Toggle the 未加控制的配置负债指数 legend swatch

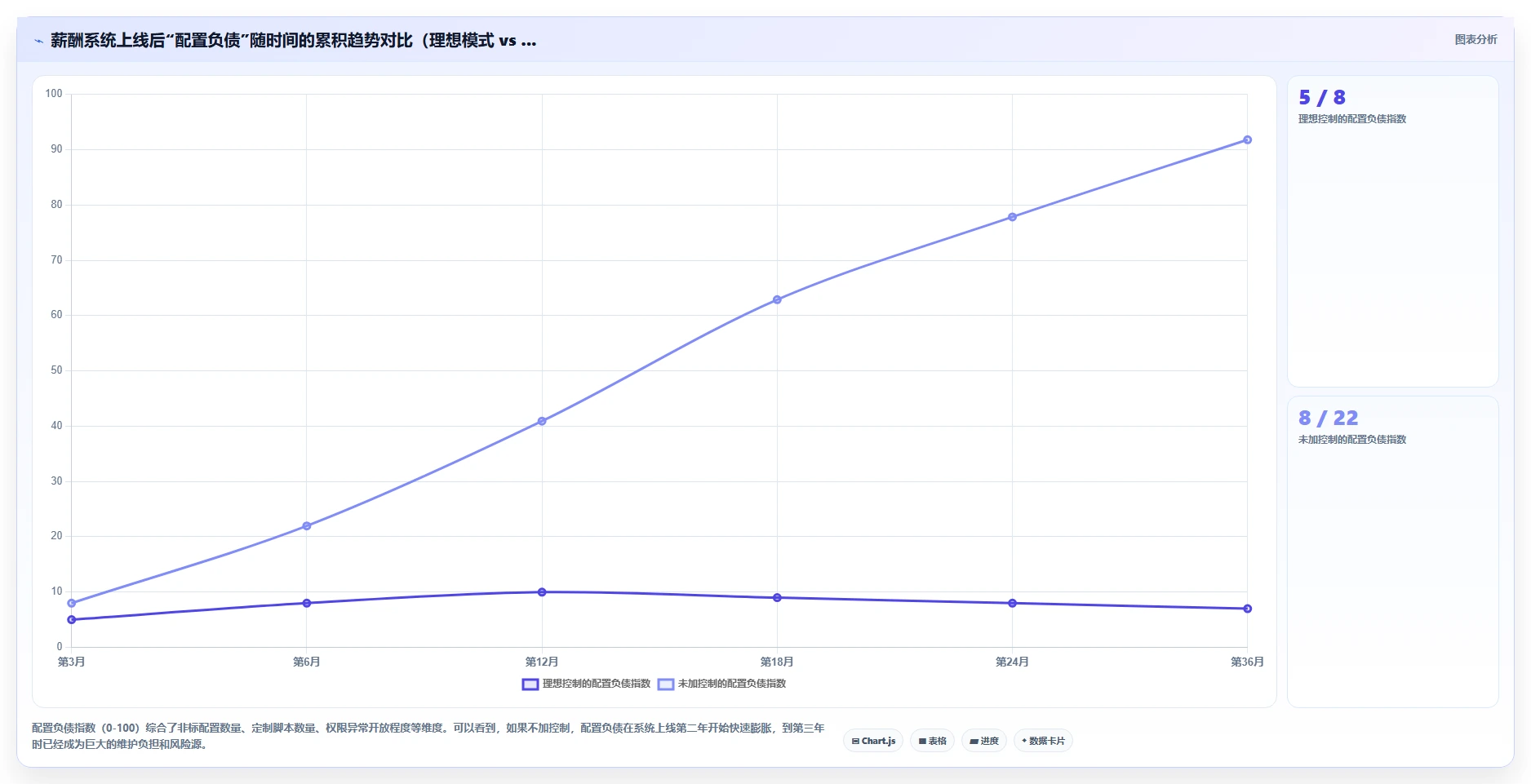[x=666, y=684]
